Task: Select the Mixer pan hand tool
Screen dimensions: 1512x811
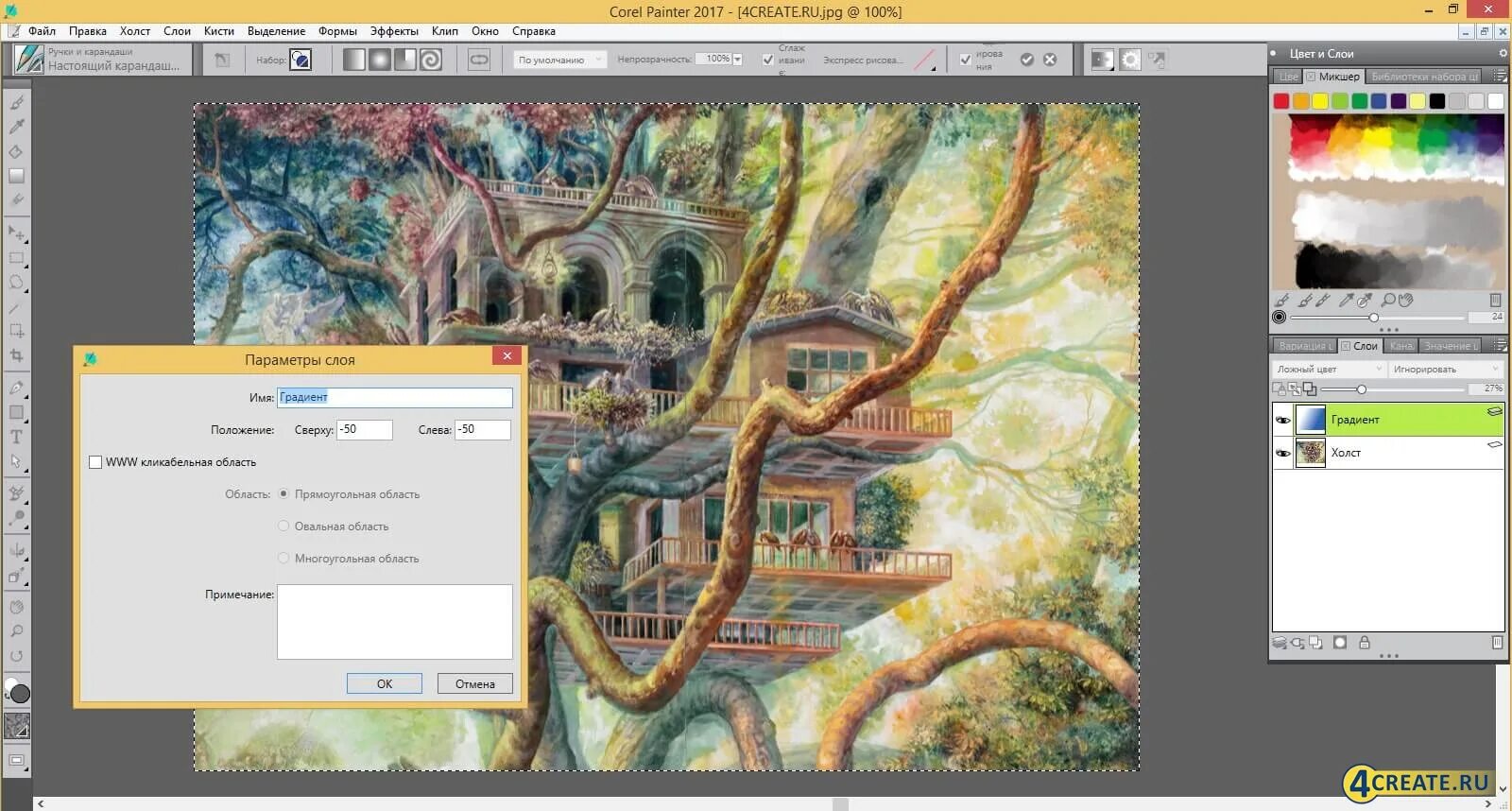Action: tap(1406, 300)
